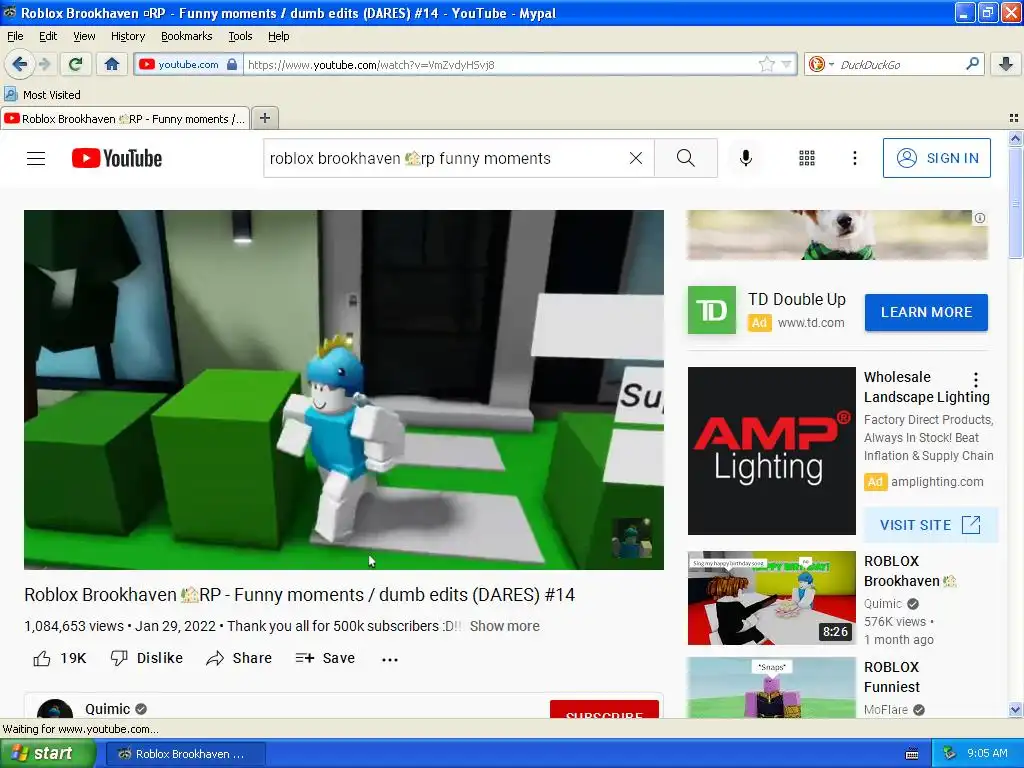Click the page scrollbar up arrow
Viewport: 1024px width, 768px height.
click(1015, 138)
